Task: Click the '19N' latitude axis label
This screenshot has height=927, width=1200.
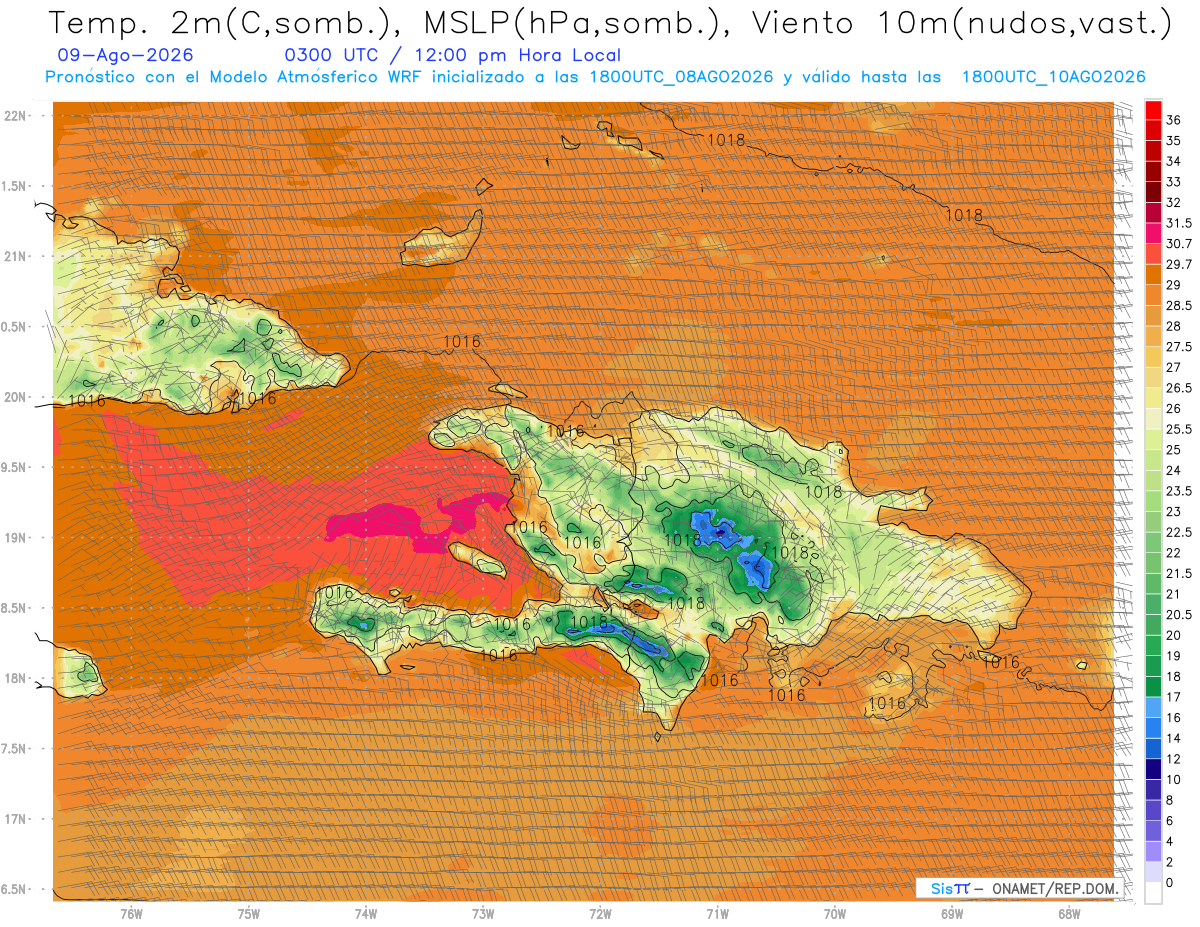Action: click(15, 537)
